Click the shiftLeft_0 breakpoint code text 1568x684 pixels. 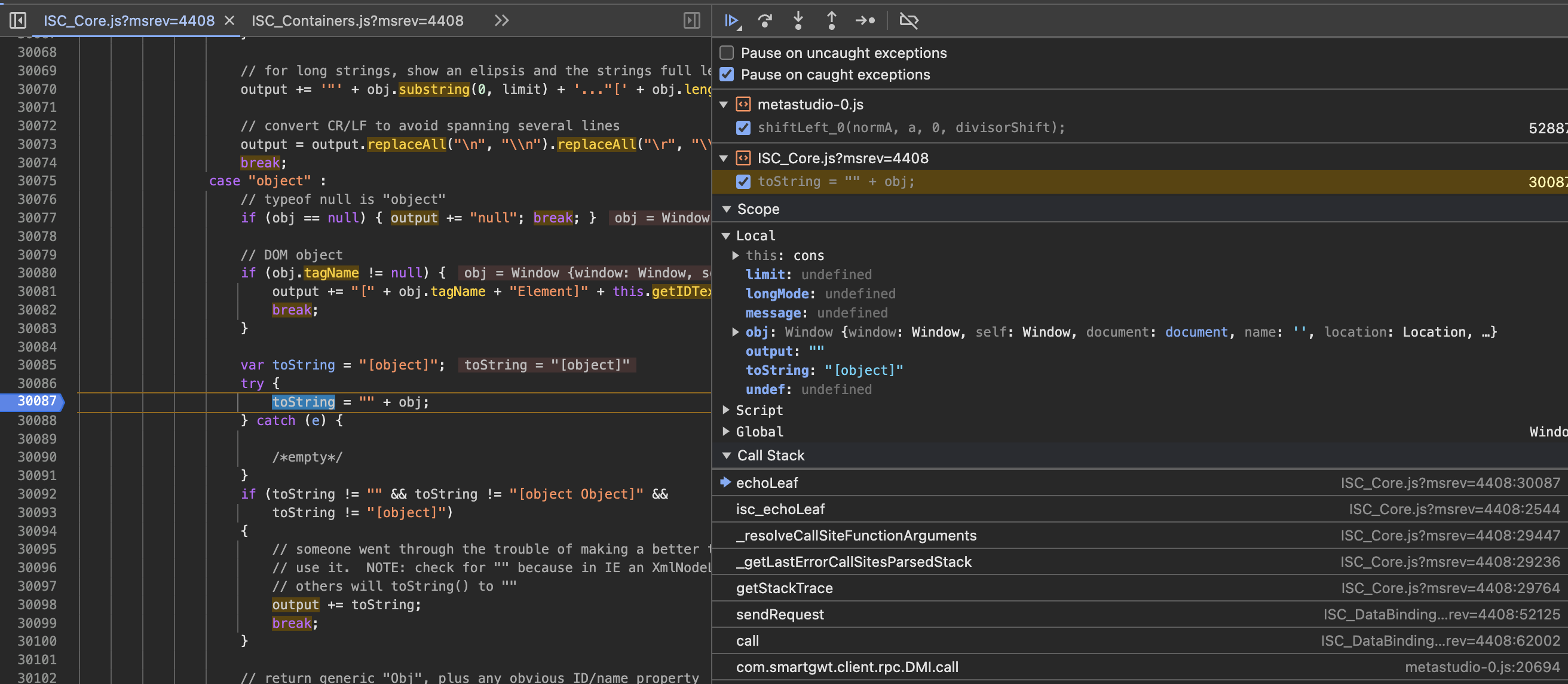tap(911, 128)
